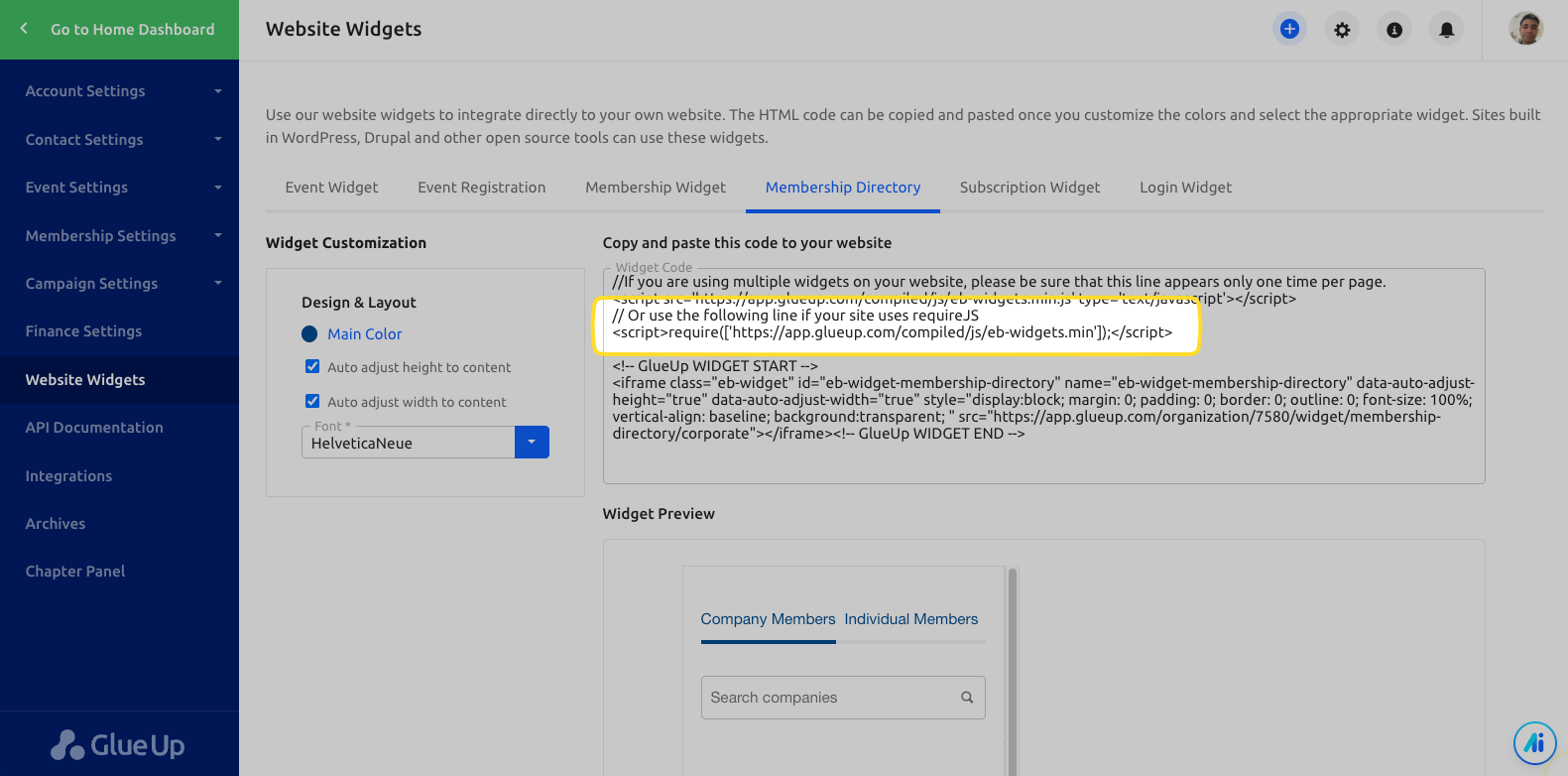Toggle Auto adjust height to content
Screen dimensions: 1568x776
tap(312, 366)
